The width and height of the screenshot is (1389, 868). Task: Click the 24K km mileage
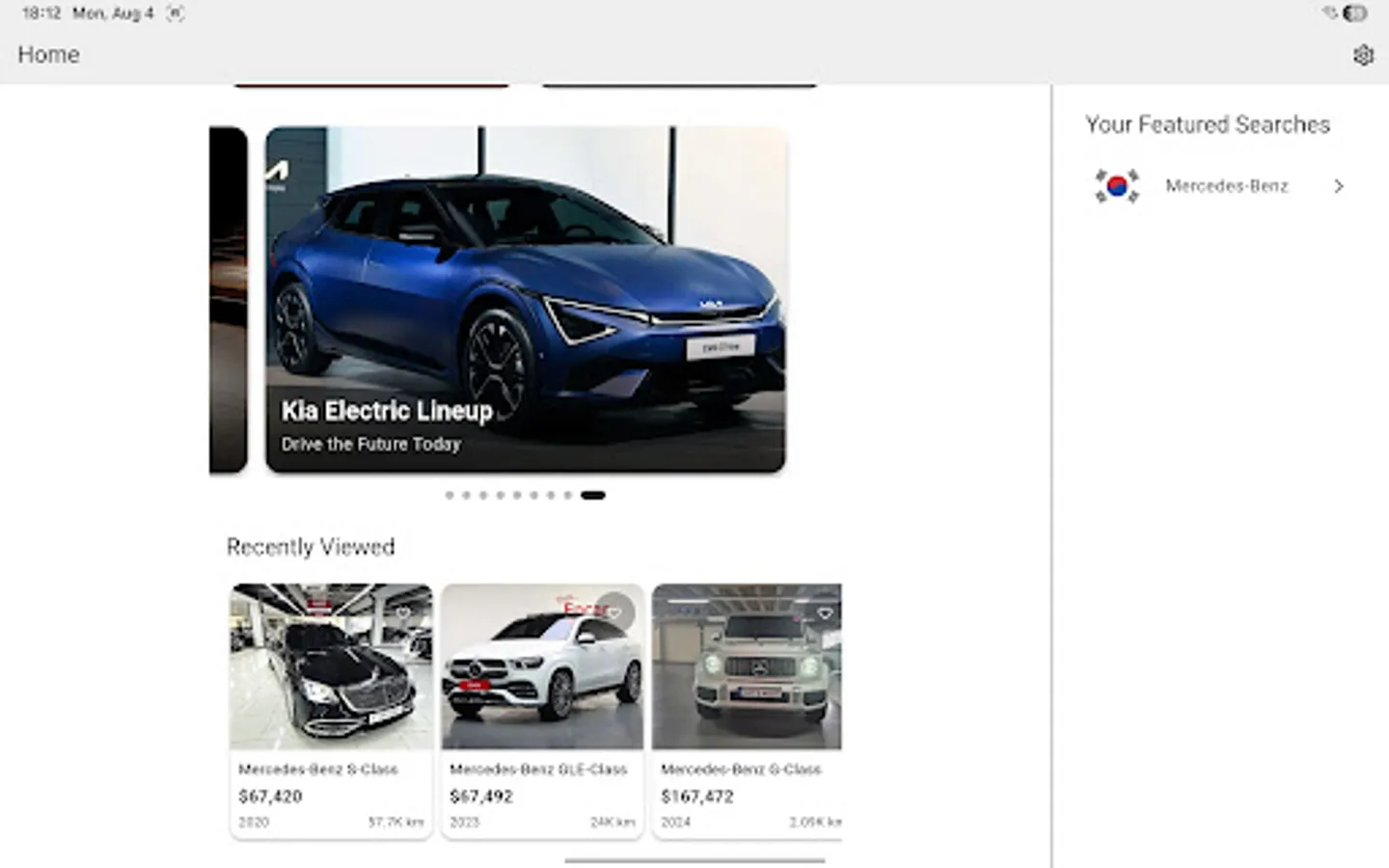613,823
